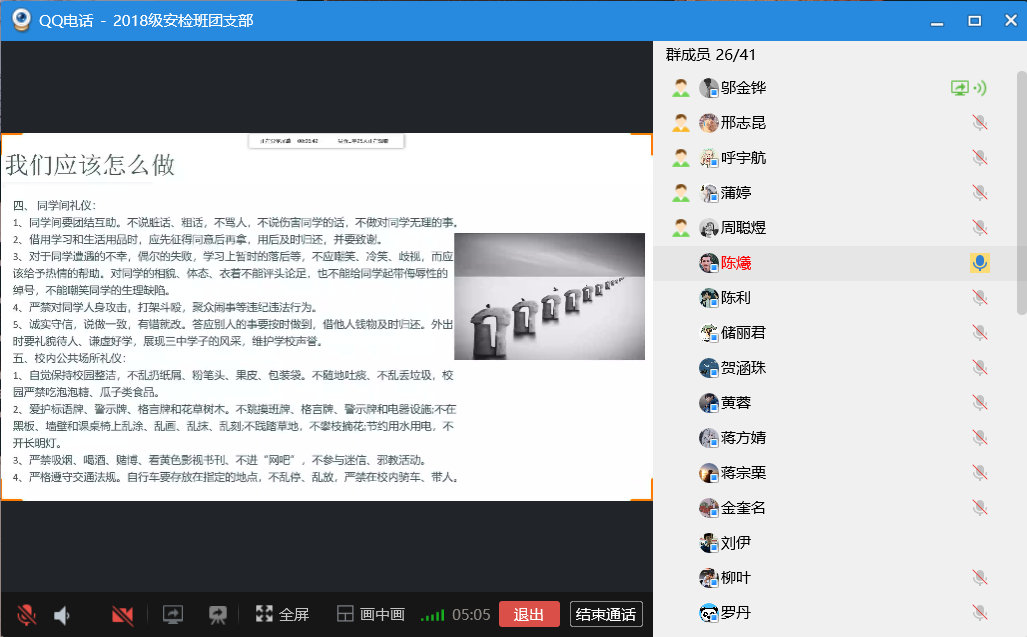Toggle mute for member 罗丹
The height and width of the screenshot is (637, 1027).
tap(979, 612)
